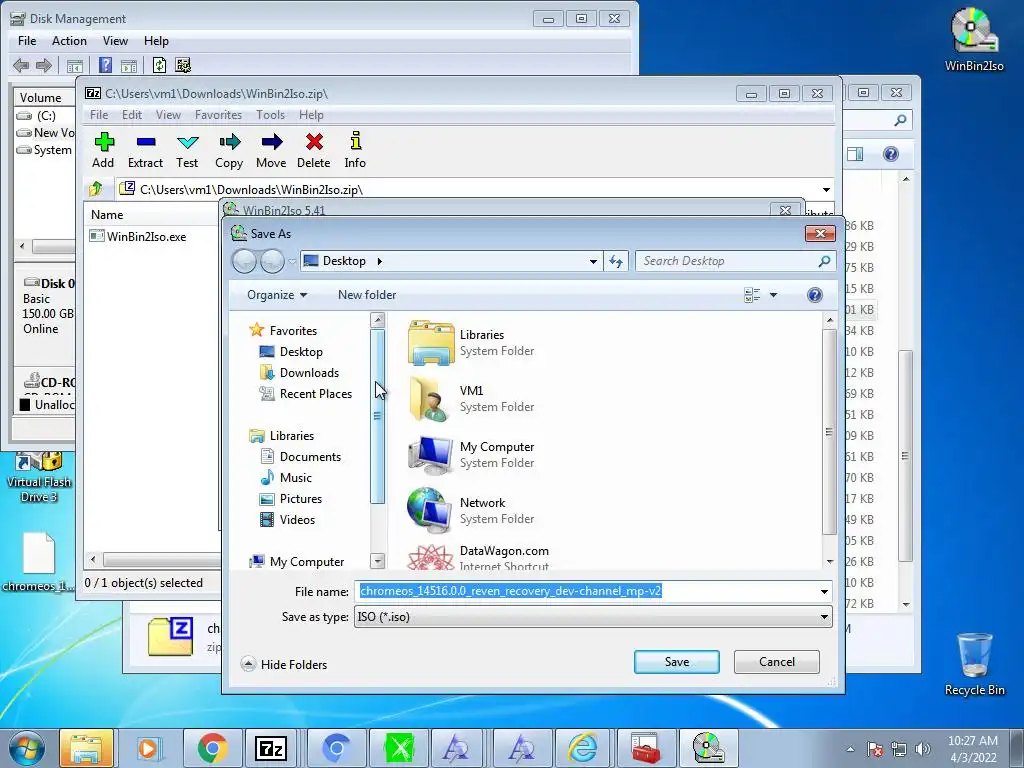
Task: Click search magnifier in Search Desktop box
Action: [x=824, y=261]
